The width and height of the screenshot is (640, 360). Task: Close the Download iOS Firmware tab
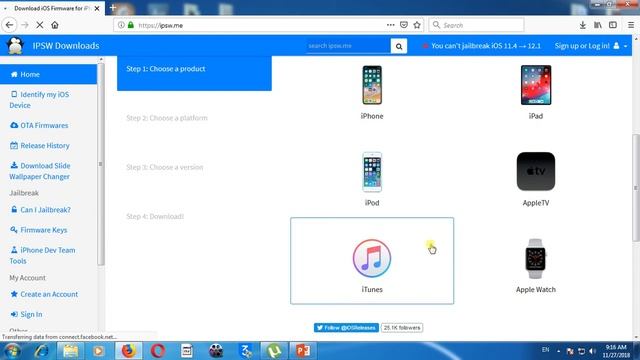pos(97,8)
